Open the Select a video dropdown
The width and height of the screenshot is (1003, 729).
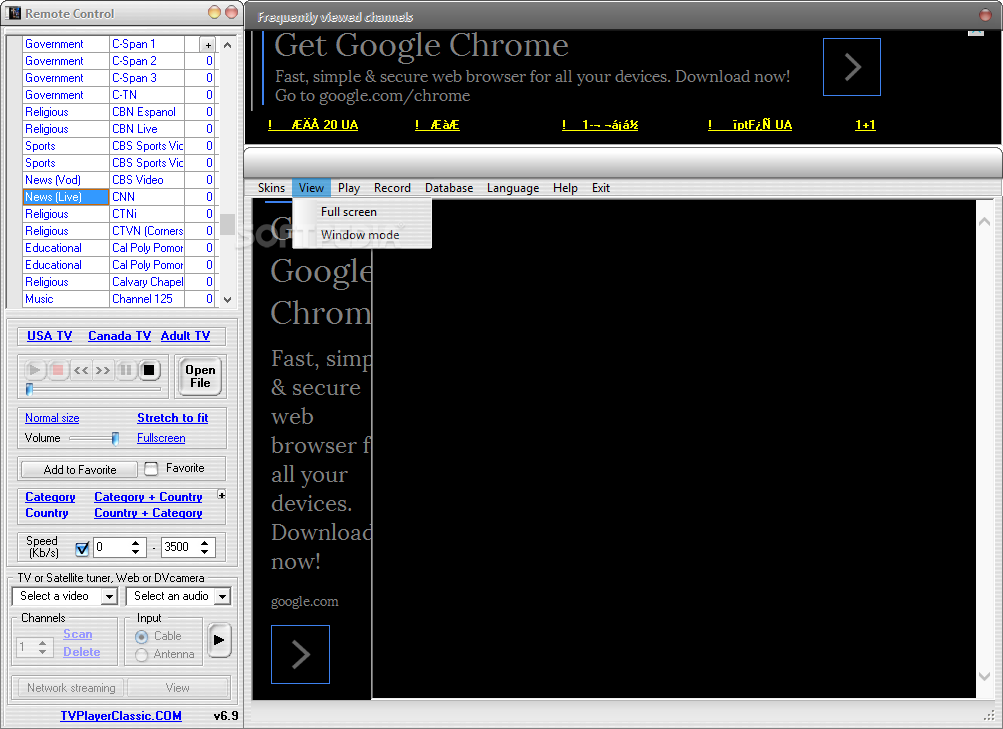pyautogui.click(x=109, y=596)
